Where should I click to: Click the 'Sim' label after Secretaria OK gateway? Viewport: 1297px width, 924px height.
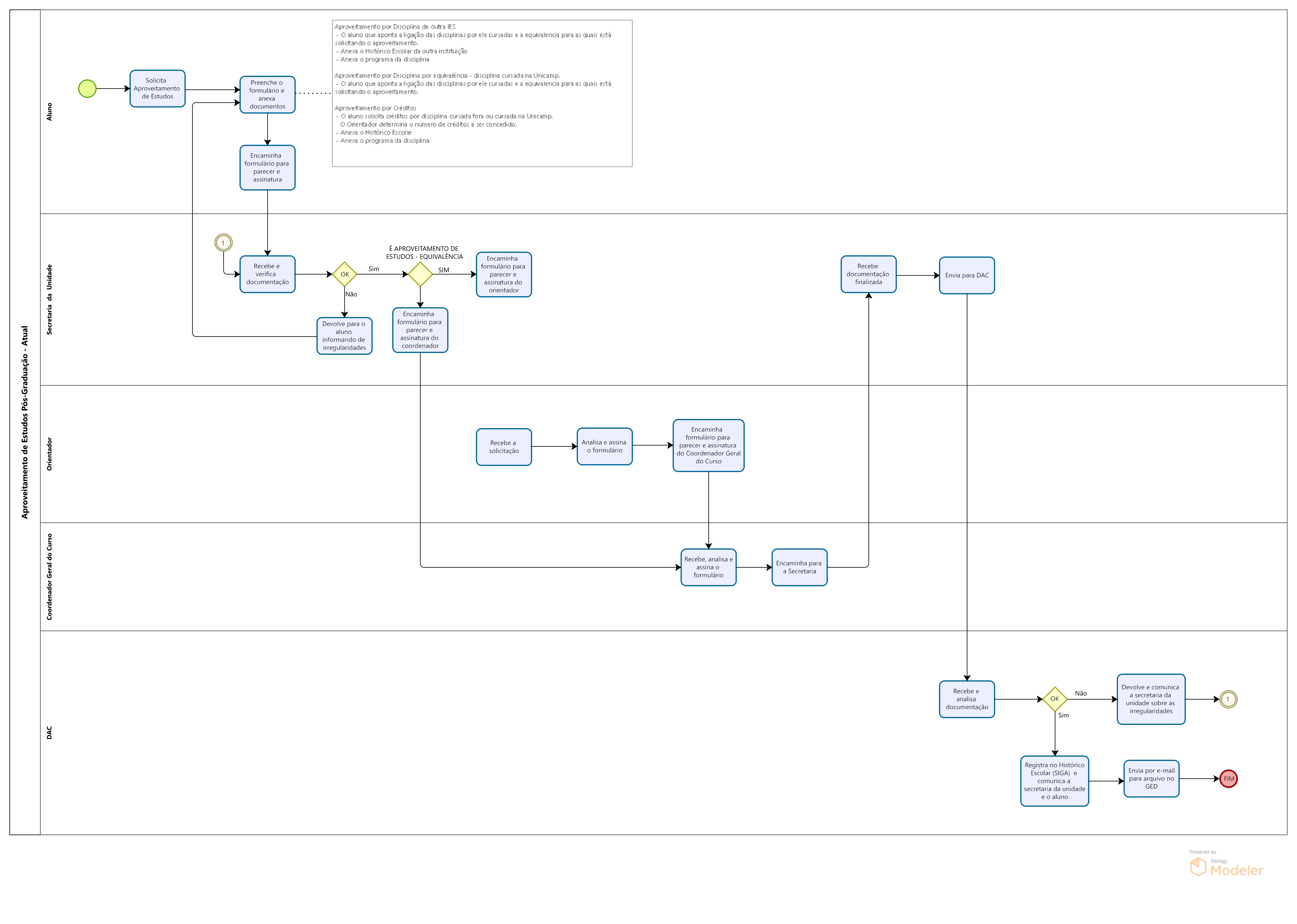coord(373,269)
